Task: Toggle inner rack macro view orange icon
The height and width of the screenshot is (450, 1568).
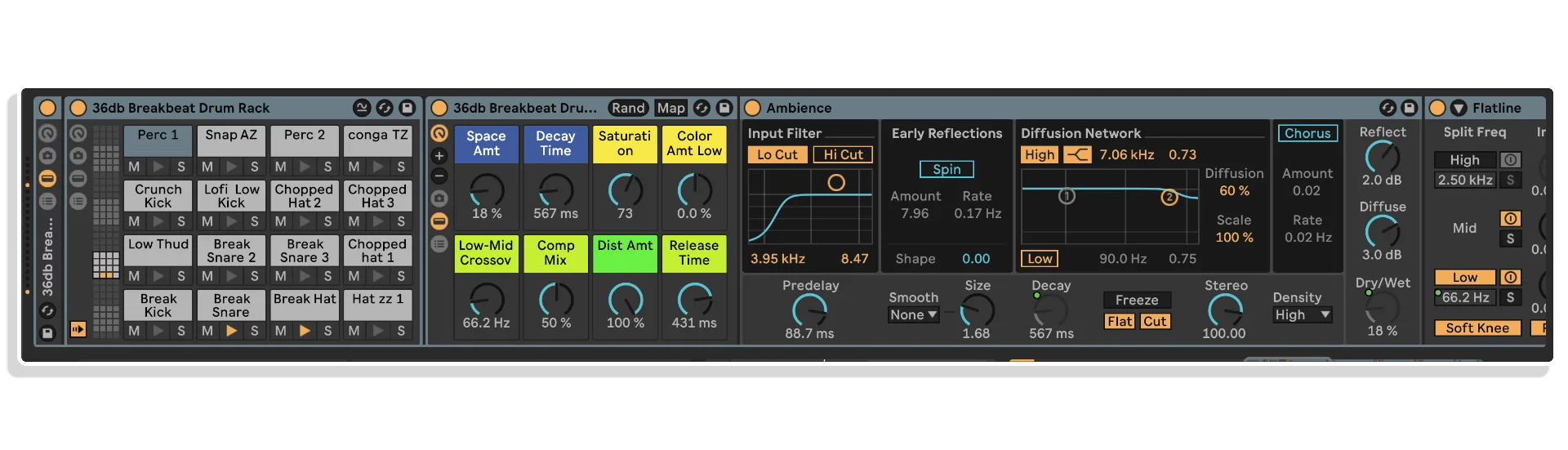Action: [439, 133]
